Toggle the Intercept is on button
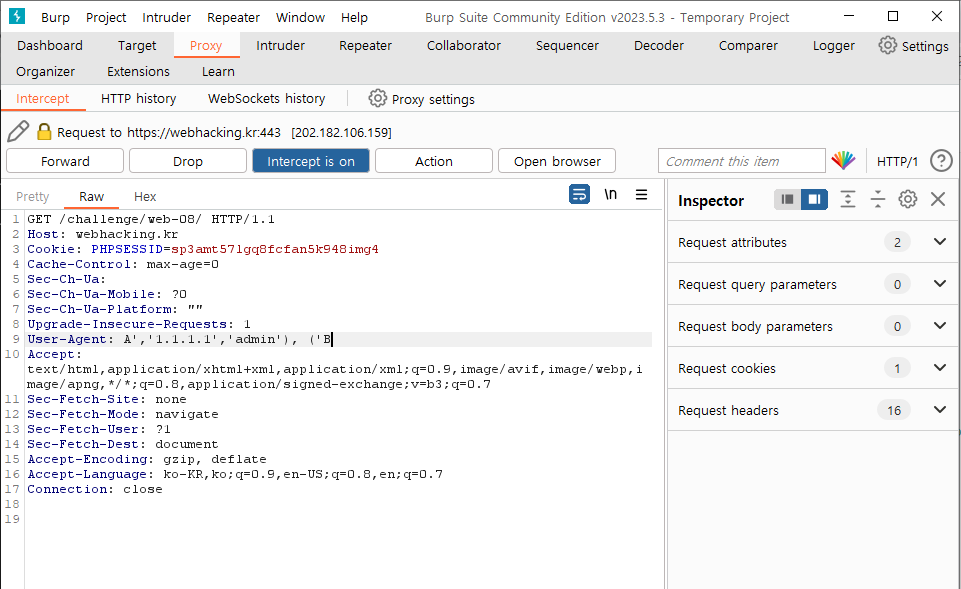The image size is (961, 589). (311, 161)
